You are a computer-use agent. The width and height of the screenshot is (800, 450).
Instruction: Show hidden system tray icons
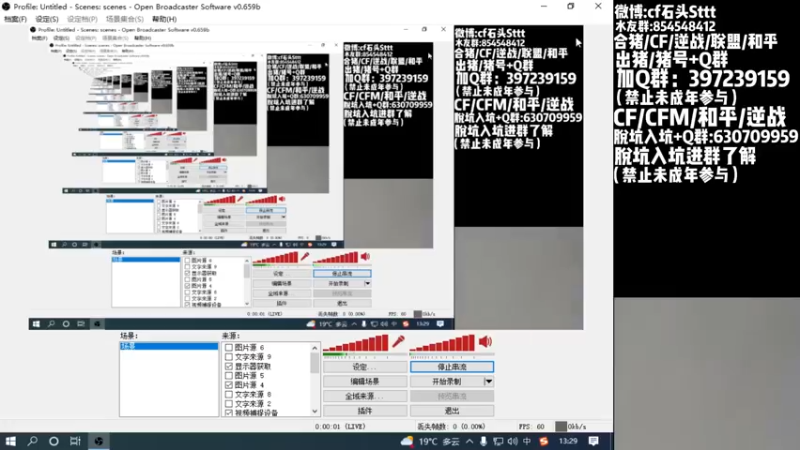click(469, 441)
